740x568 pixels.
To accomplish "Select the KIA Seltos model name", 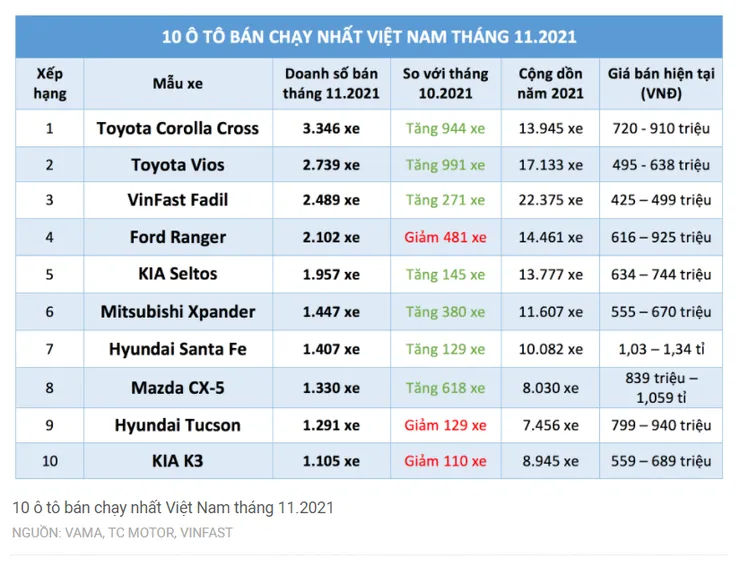I will 178,274.
